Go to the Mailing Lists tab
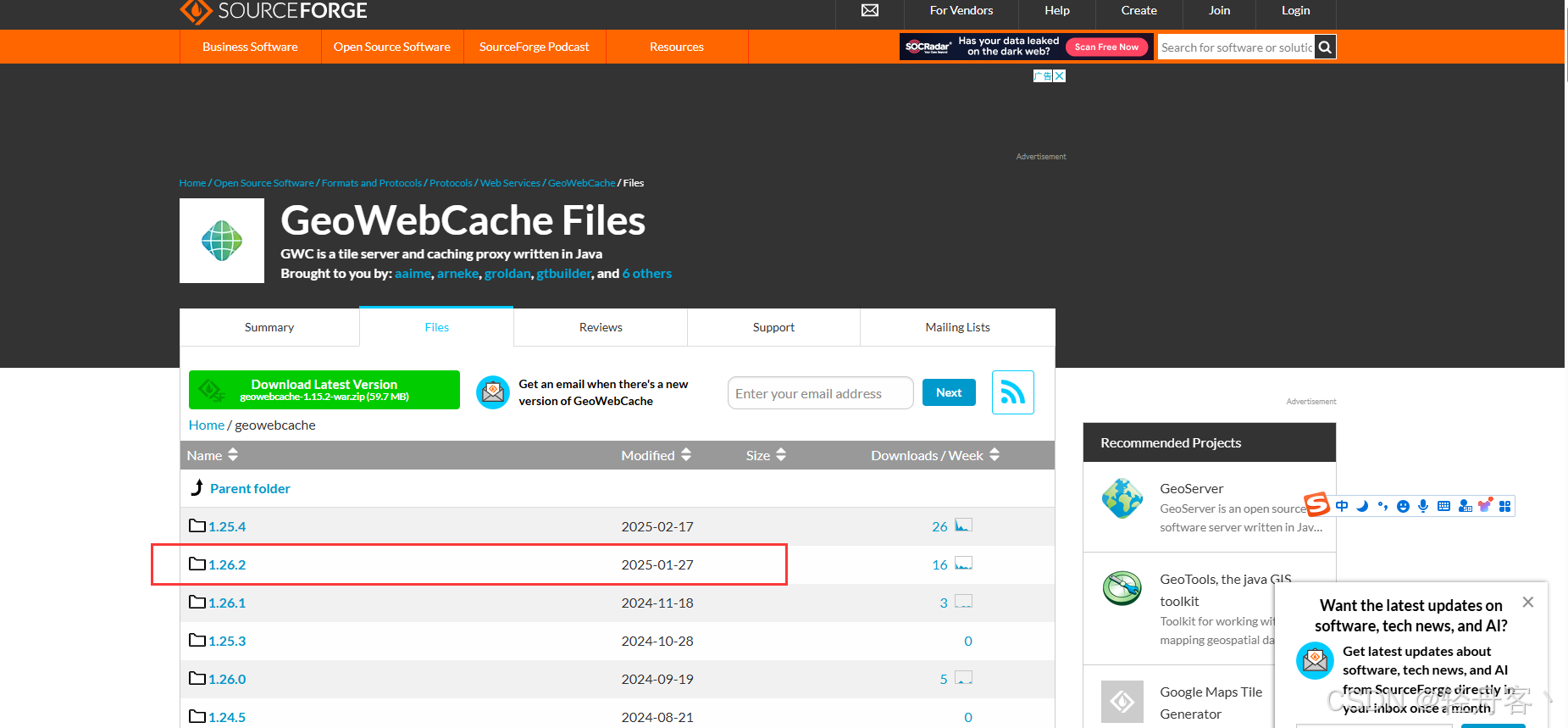Screen dimensions: 1568x728 [x=957, y=327]
